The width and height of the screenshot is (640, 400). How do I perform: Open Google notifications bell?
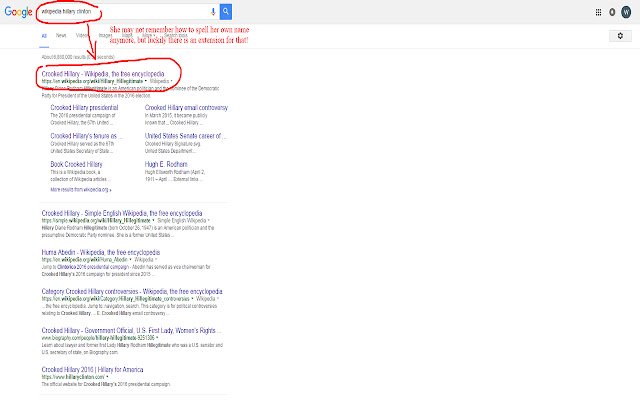click(x=612, y=12)
